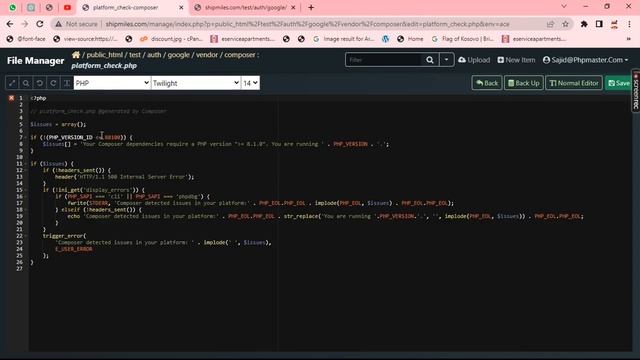The width and height of the screenshot is (640, 360).
Task: Collapse the code fold at line 11
Action: 26,164
